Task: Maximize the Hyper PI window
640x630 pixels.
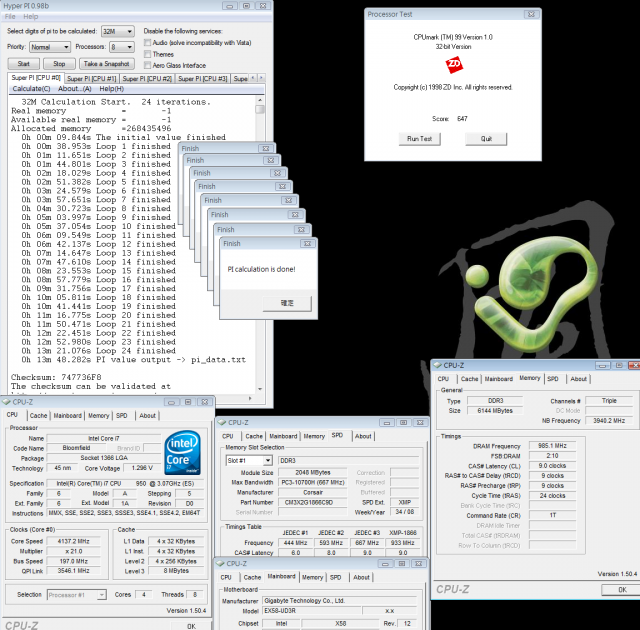Action: point(247,6)
